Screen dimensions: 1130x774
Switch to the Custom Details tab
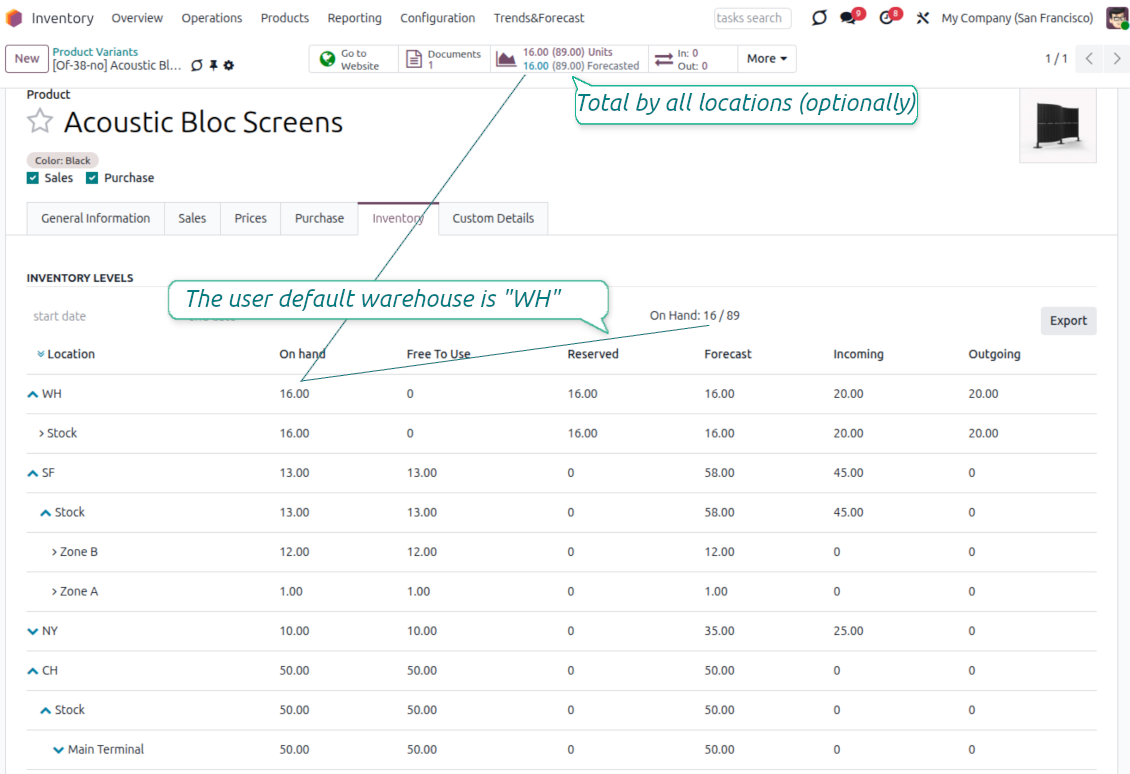click(x=493, y=218)
